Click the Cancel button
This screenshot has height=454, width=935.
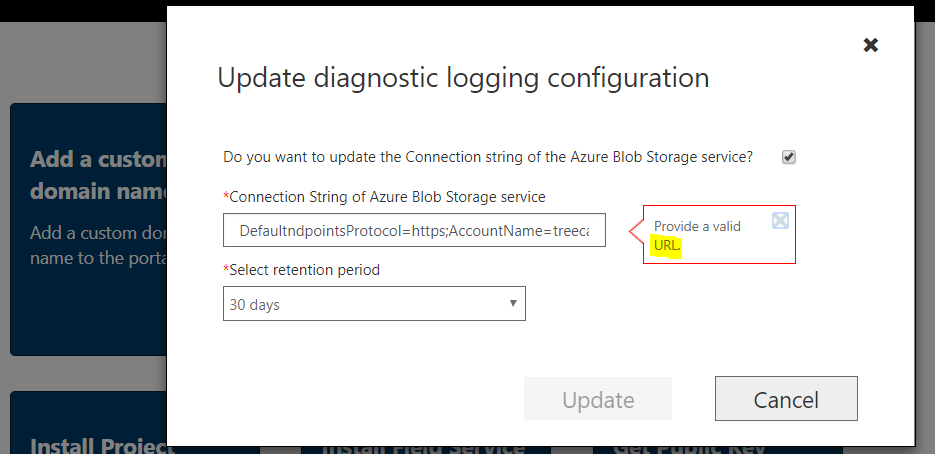pos(786,399)
